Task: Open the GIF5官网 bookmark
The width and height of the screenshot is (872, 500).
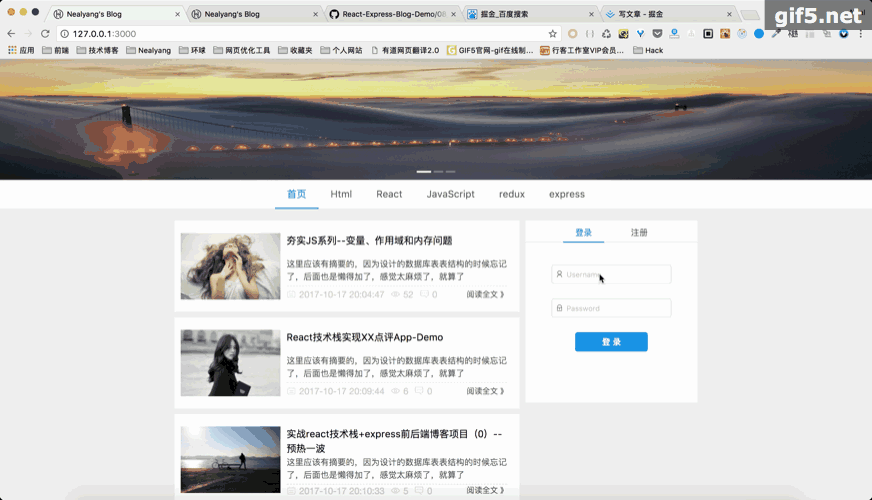Action: (x=490, y=50)
